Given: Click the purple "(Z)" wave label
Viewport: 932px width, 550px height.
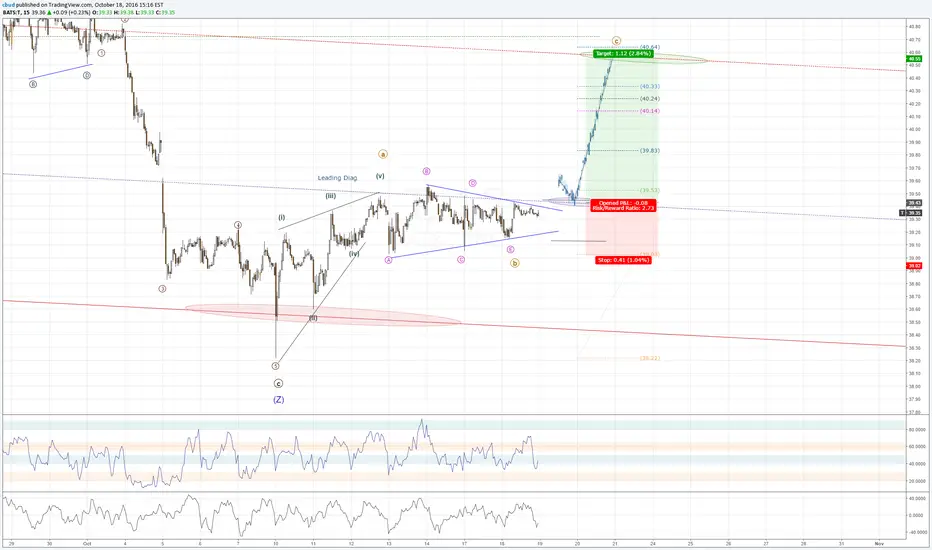Looking at the screenshot, I should click(x=278, y=400).
